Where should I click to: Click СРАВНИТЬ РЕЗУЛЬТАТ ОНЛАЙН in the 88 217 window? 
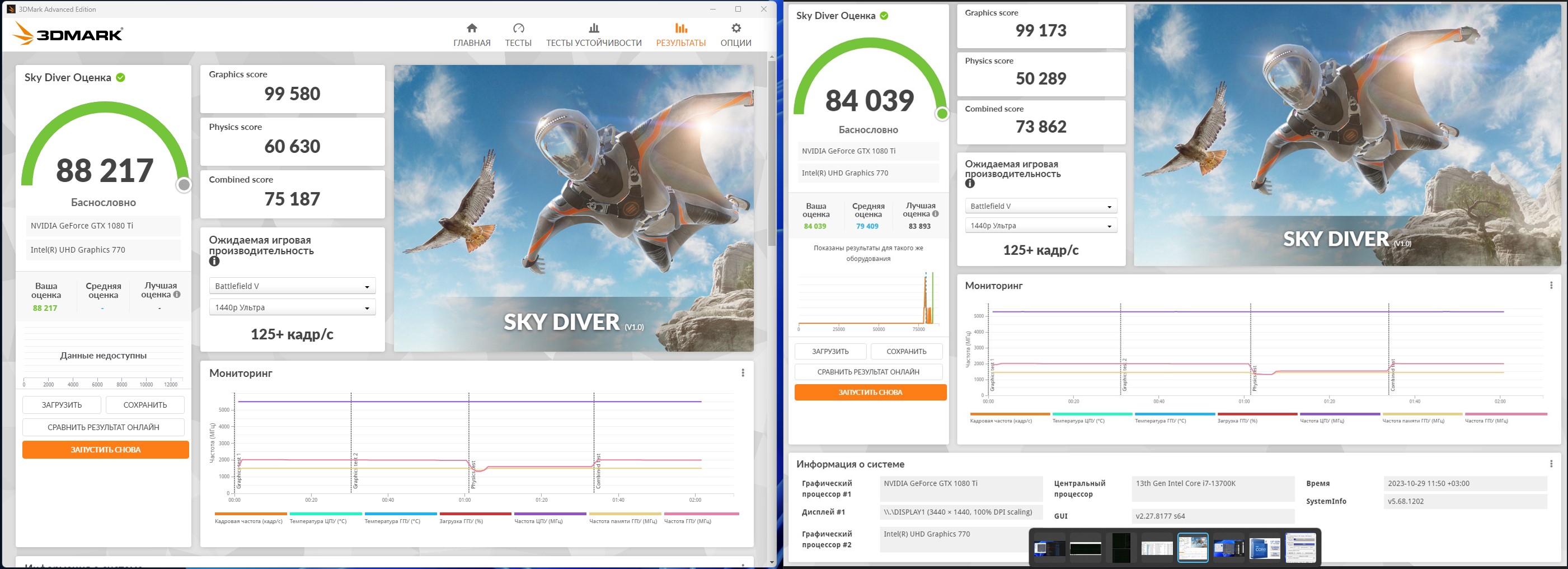104,427
